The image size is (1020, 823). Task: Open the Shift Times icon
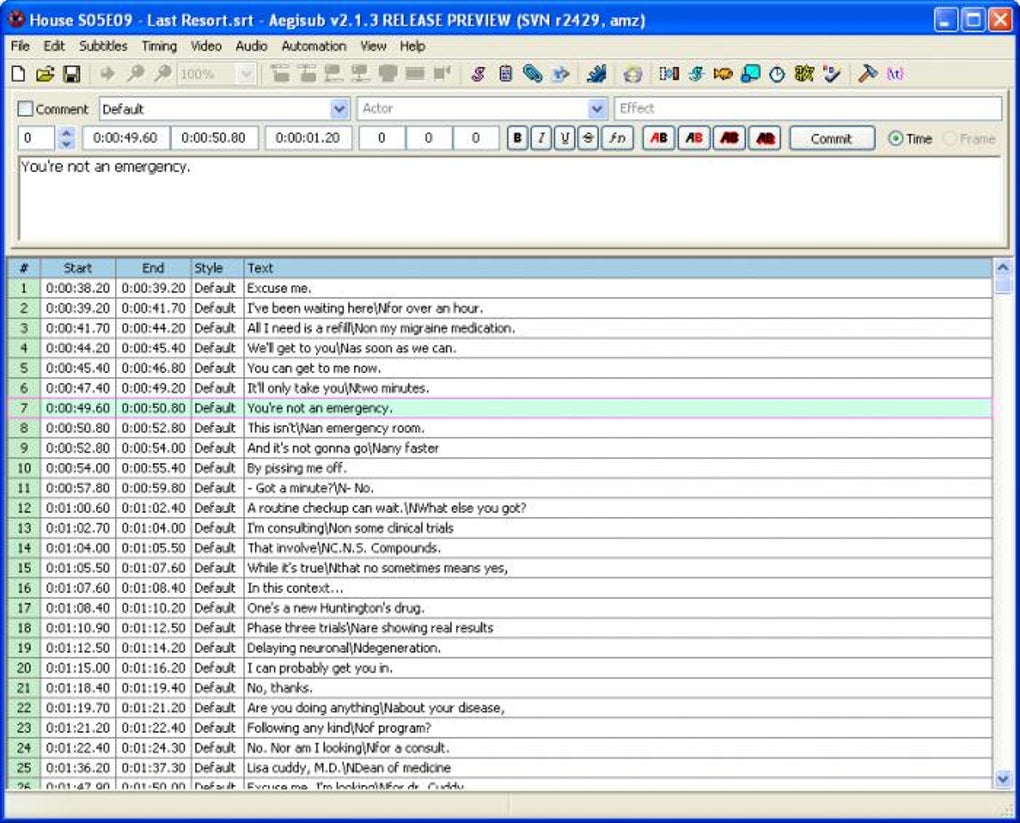click(x=669, y=74)
